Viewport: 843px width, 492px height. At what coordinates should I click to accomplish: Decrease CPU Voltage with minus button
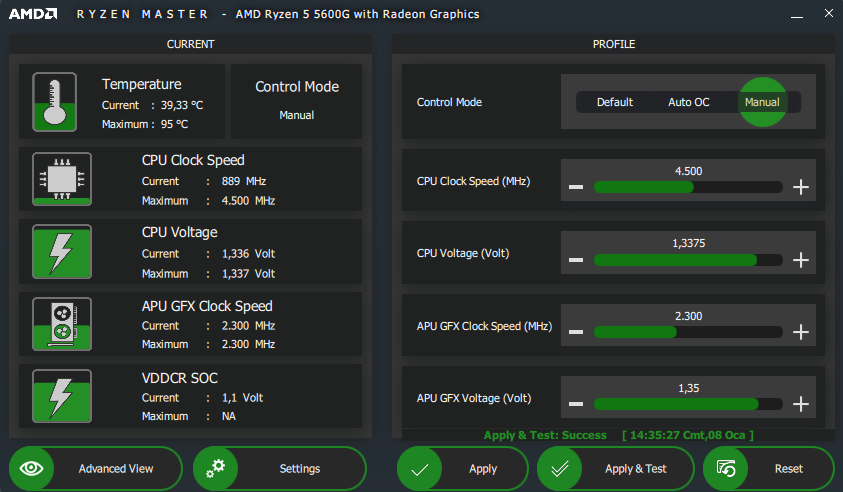[x=576, y=260]
